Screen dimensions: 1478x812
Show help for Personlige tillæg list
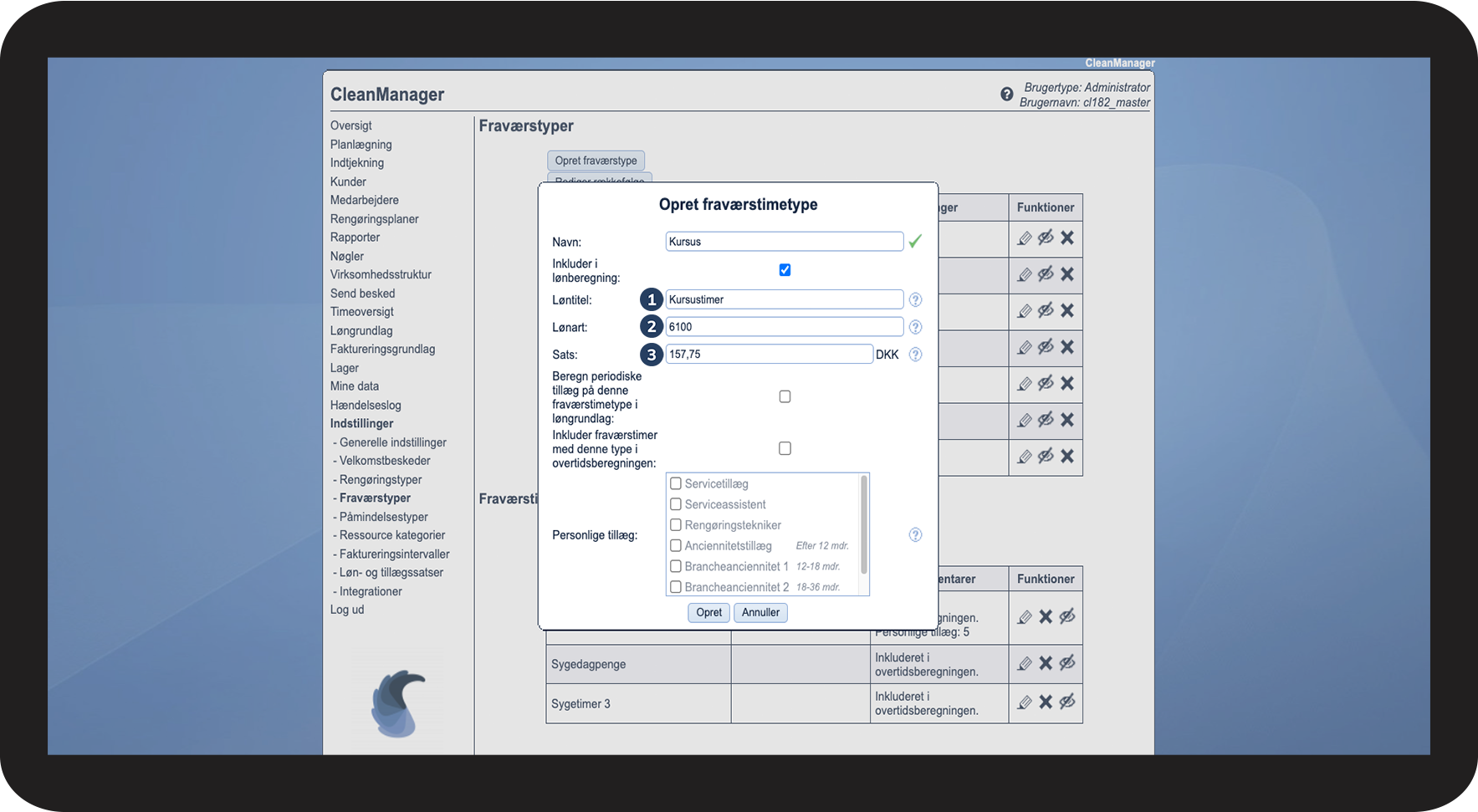coord(916,534)
